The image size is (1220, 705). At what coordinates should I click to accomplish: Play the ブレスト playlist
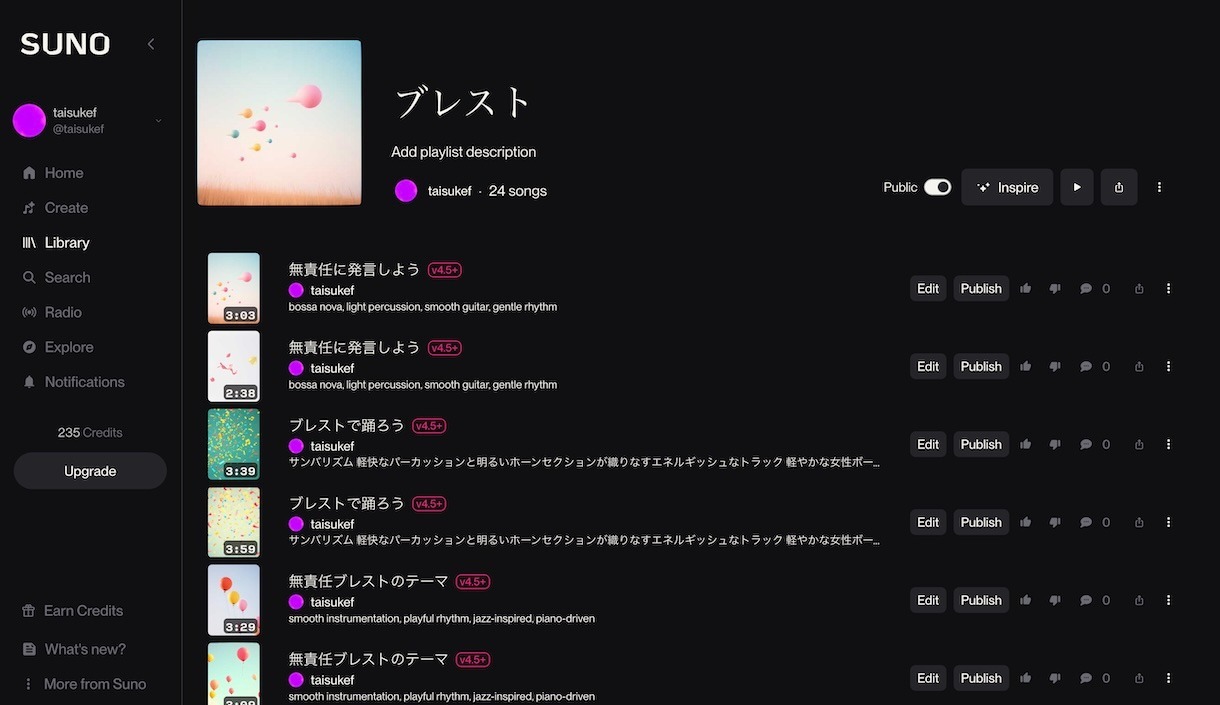[x=1077, y=187]
